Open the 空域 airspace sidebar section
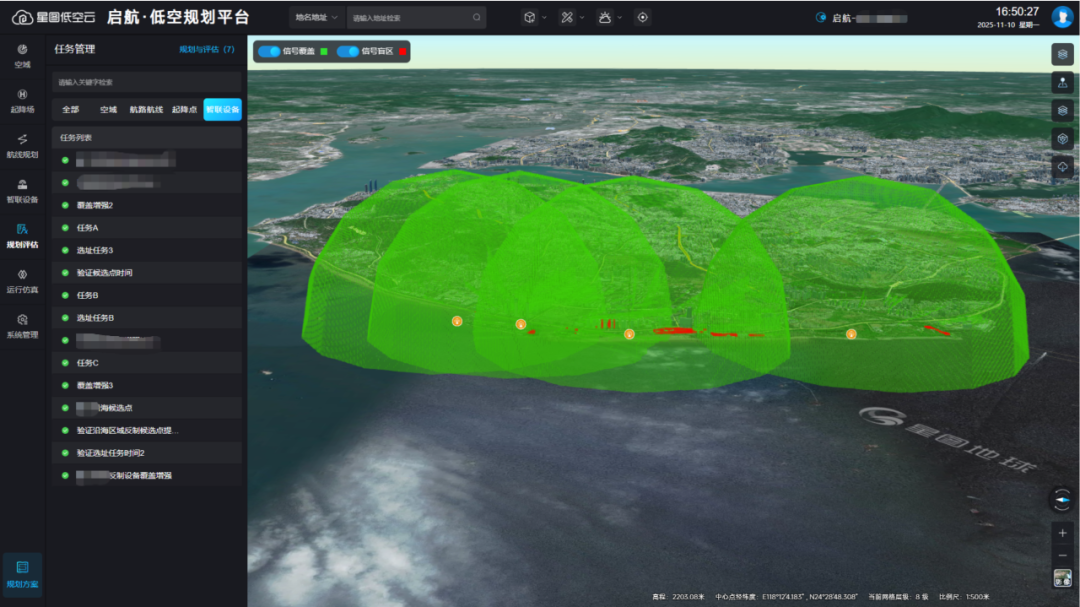This screenshot has width=1080, height=607. click(x=22, y=55)
